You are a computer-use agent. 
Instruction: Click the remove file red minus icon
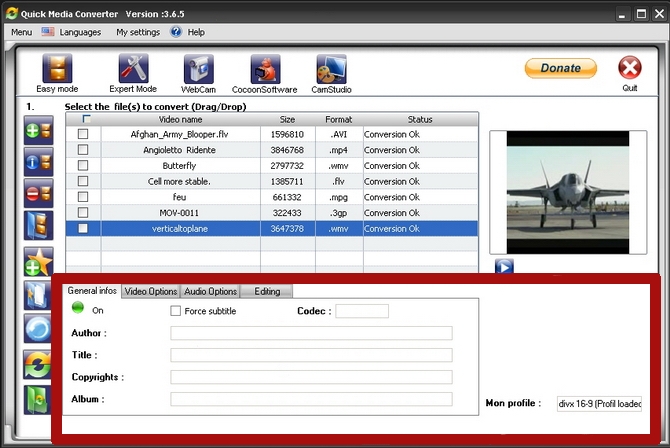tap(38, 194)
